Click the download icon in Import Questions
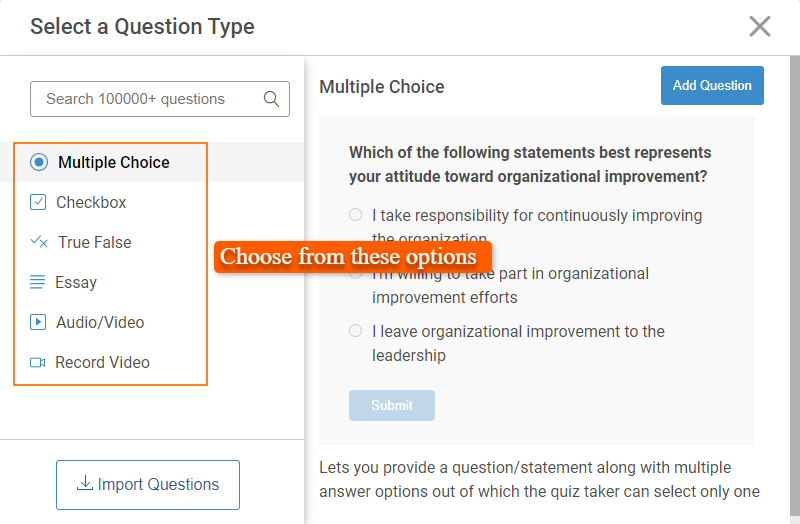 [85, 484]
